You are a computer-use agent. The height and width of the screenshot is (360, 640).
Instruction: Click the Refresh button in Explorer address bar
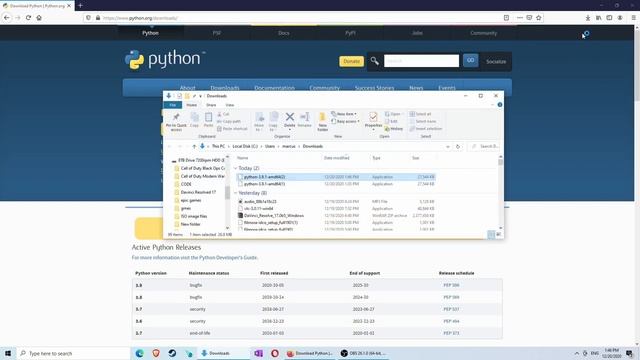point(458,146)
